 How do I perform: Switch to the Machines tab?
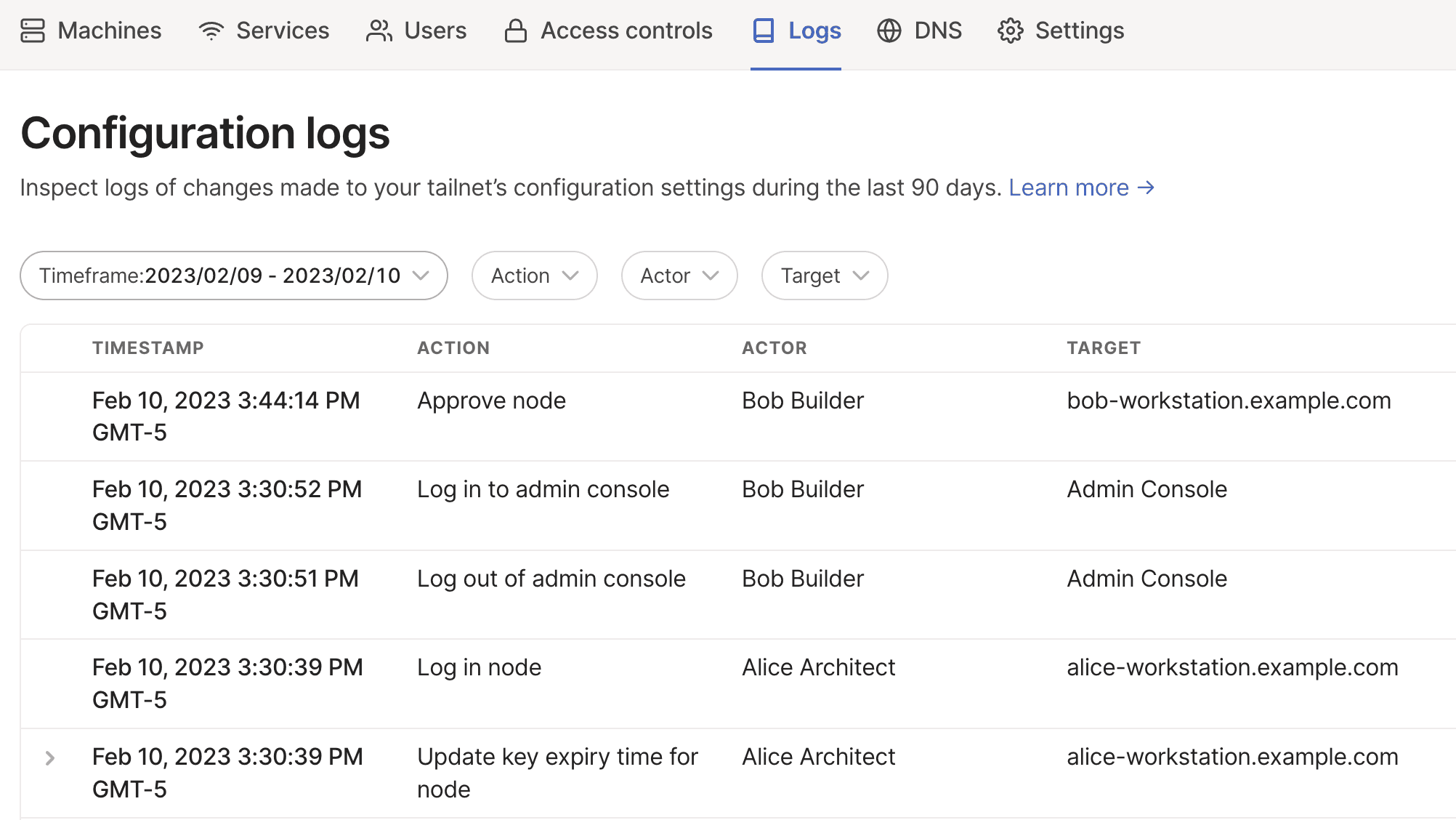pyautogui.click(x=109, y=31)
